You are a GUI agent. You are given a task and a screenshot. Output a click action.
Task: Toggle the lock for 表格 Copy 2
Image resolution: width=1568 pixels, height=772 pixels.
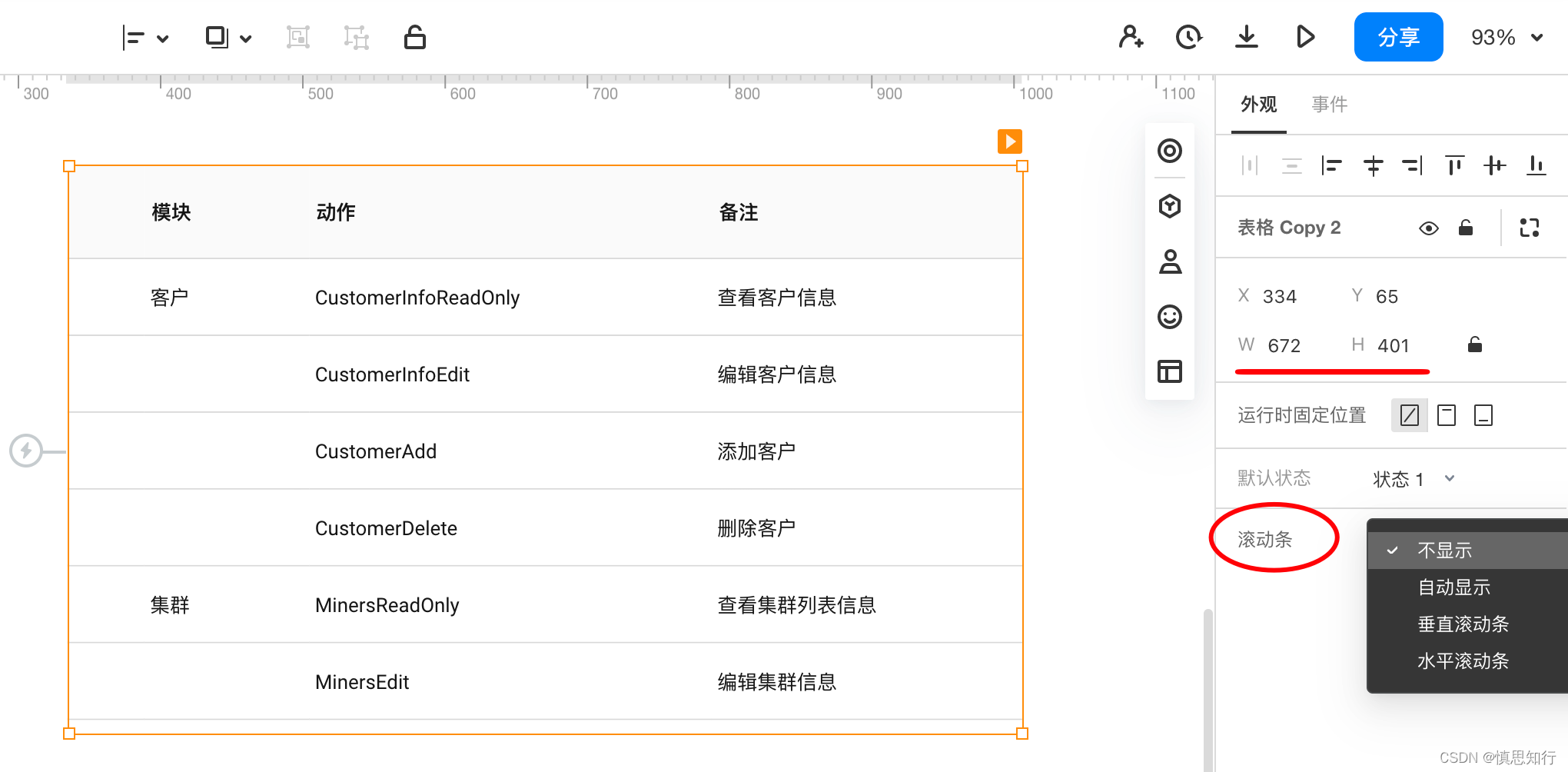pyautogui.click(x=1466, y=228)
